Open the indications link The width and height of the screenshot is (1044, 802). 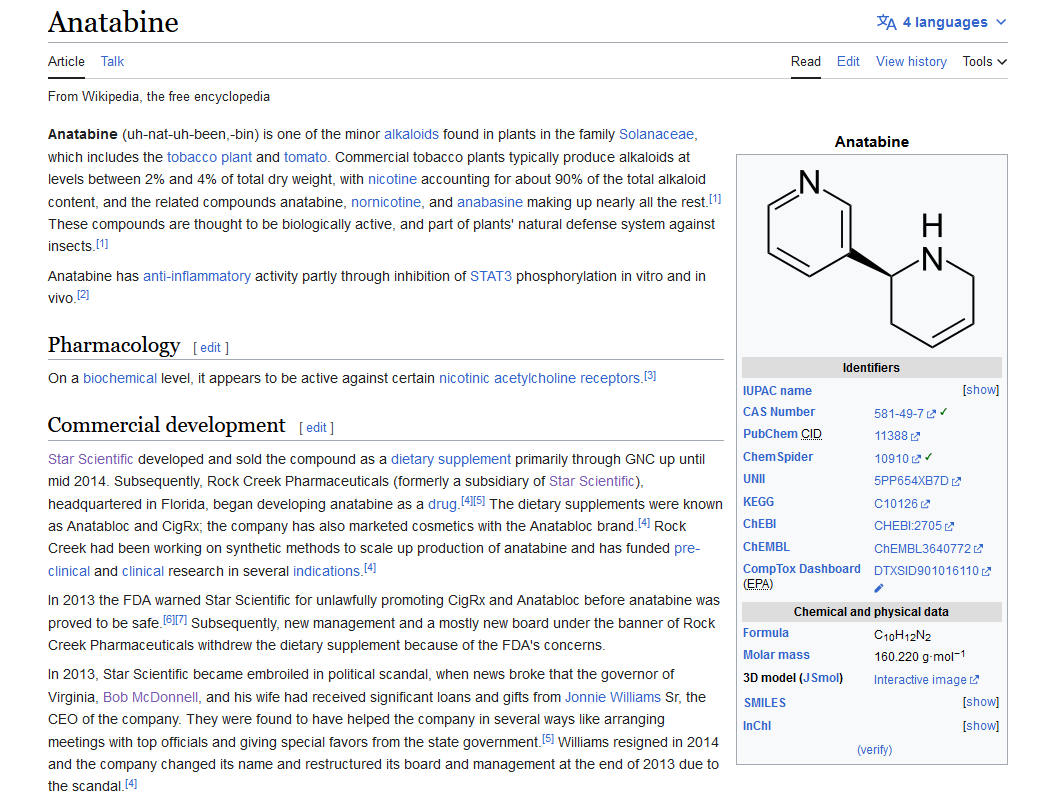pyautogui.click(x=326, y=571)
